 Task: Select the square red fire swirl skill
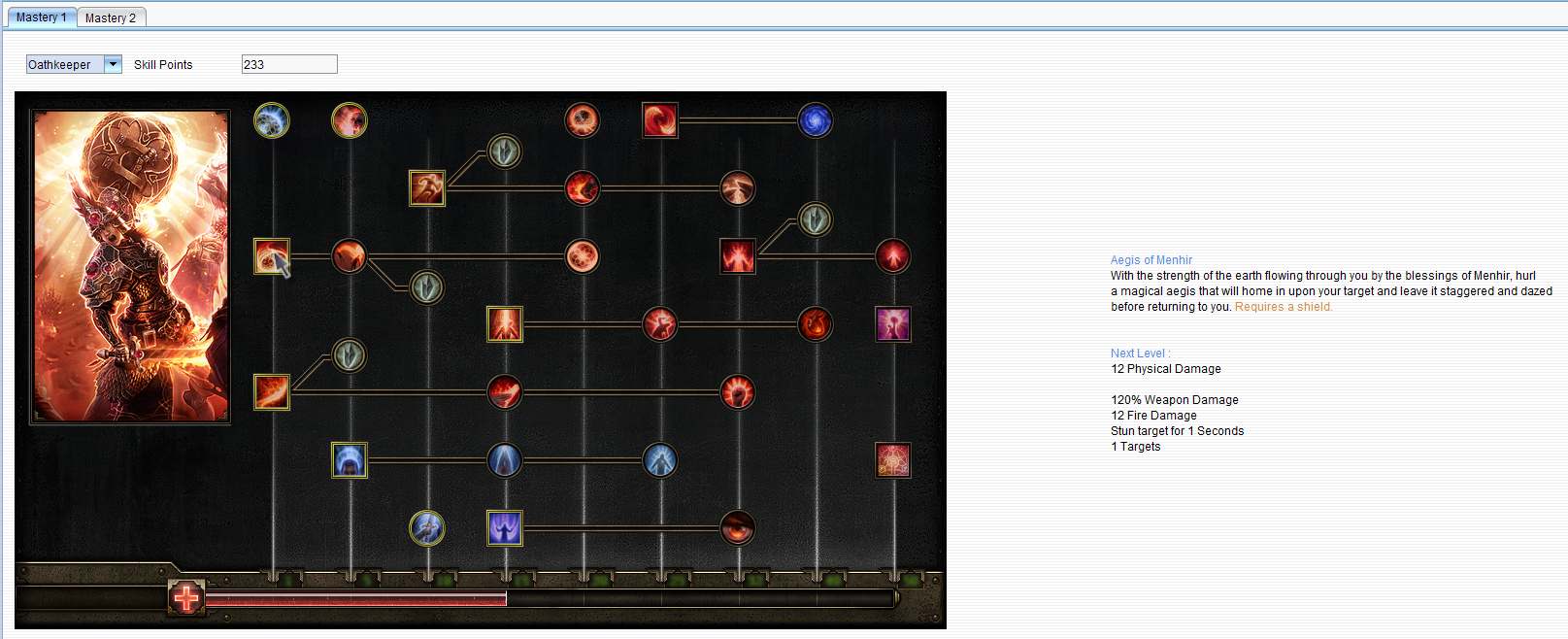pyautogui.click(x=660, y=120)
